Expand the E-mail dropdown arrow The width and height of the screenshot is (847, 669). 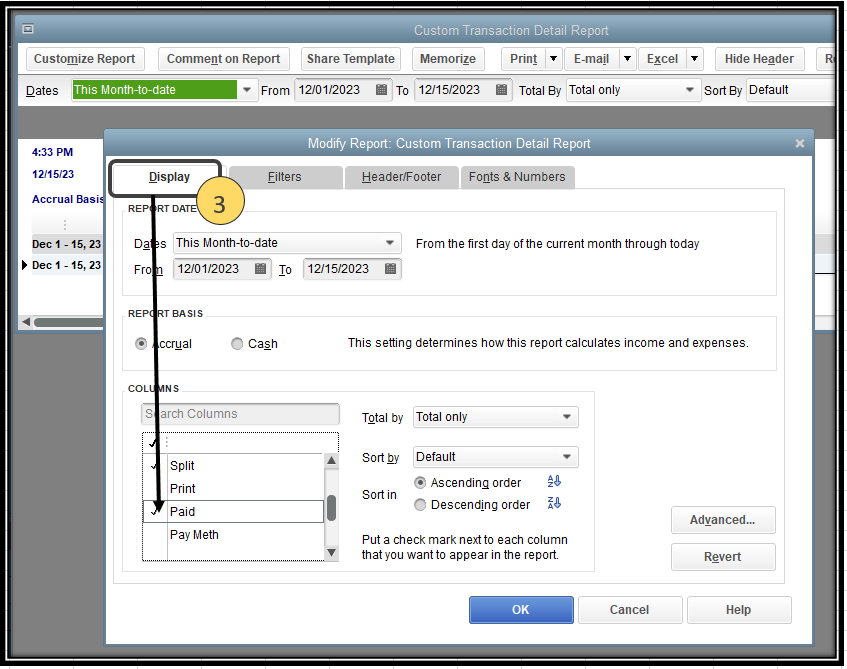click(x=627, y=58)
